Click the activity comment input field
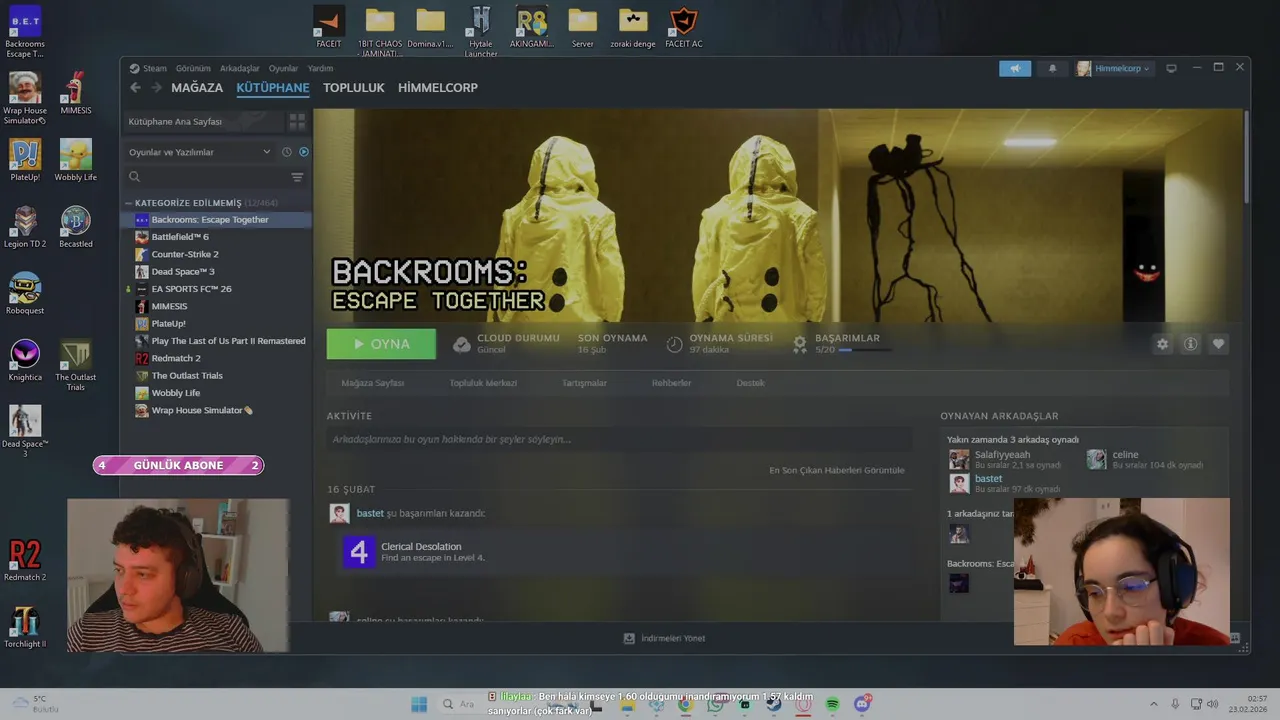This screenshot has height=720, width=1280. pyautogui.click(x=619, y=439)
